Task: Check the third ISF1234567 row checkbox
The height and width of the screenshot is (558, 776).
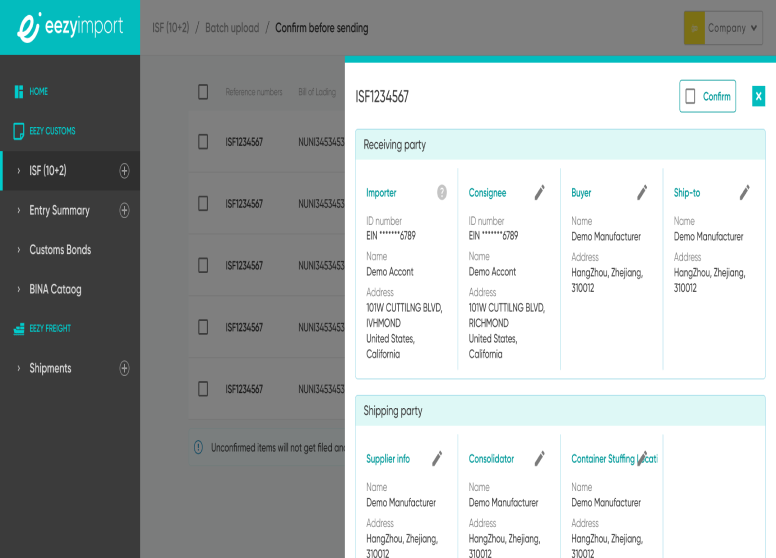Action: (x=203, y=266)
